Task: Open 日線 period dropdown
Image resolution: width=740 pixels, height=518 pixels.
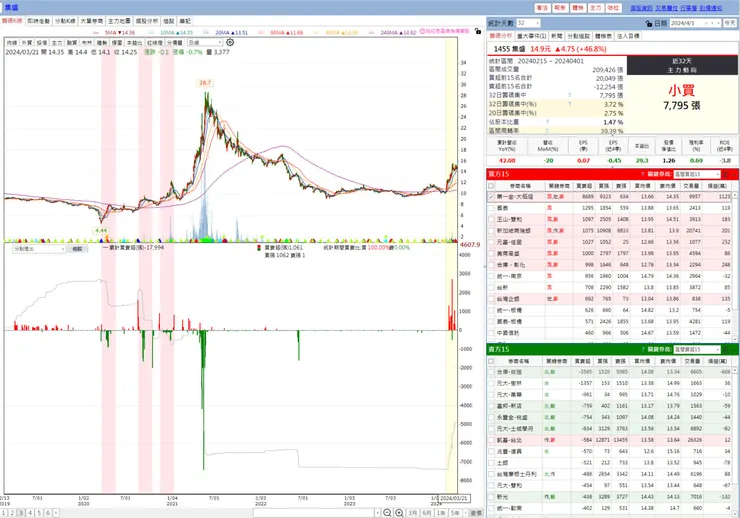Action: [x=205, y=42]
